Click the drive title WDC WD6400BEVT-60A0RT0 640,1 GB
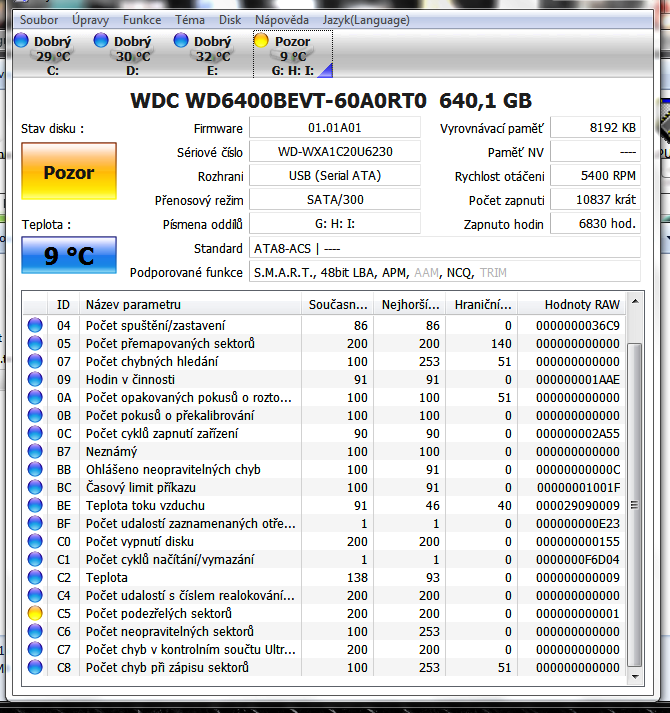 331,100
